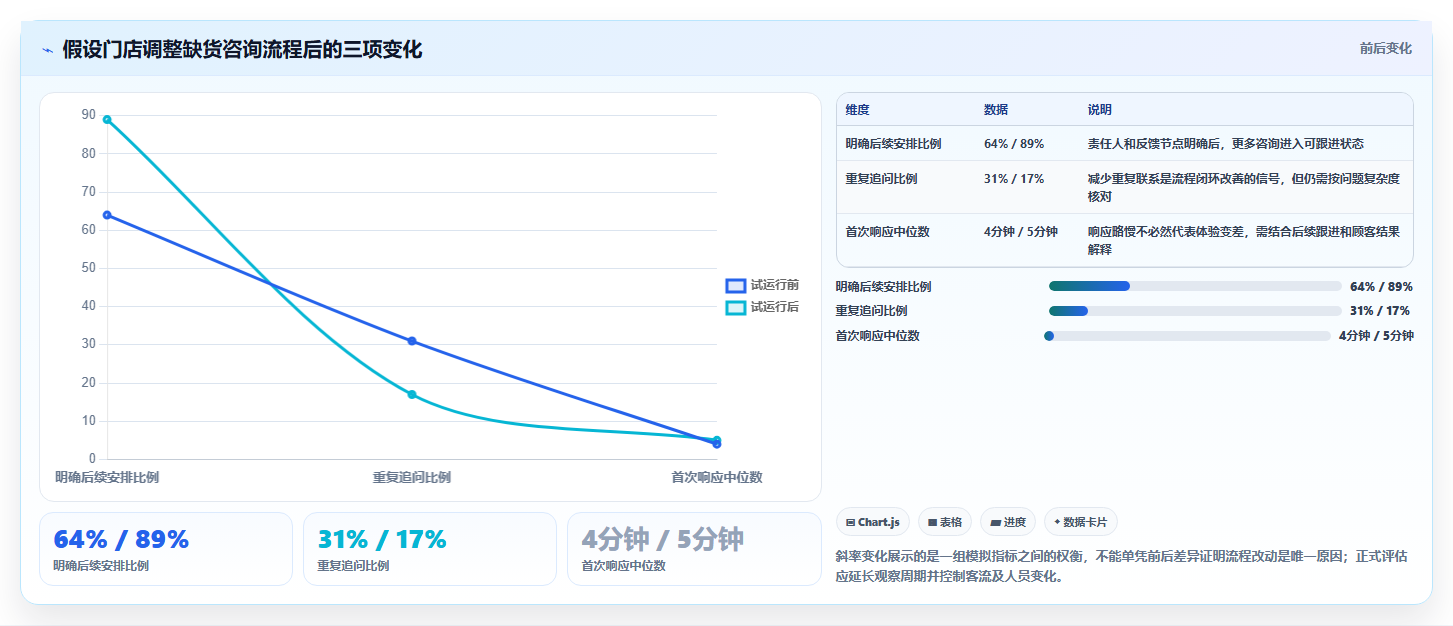
Task: Click x-axis label 明确后续安排比例
Action: pos(107,478)
